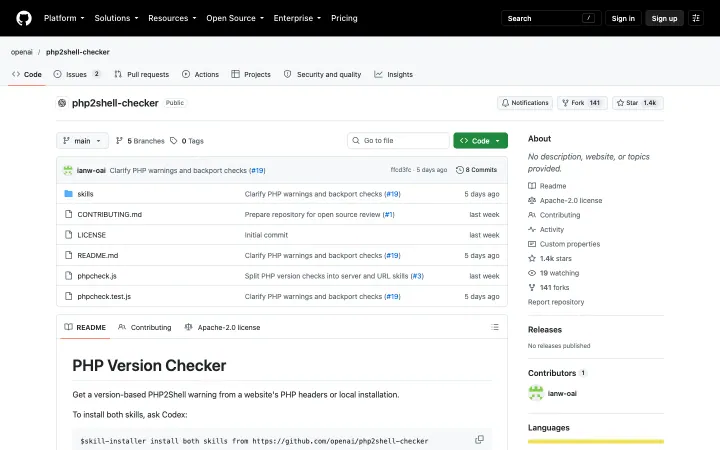
Task: Switch to the Issues tab
Action: (77, 74)
